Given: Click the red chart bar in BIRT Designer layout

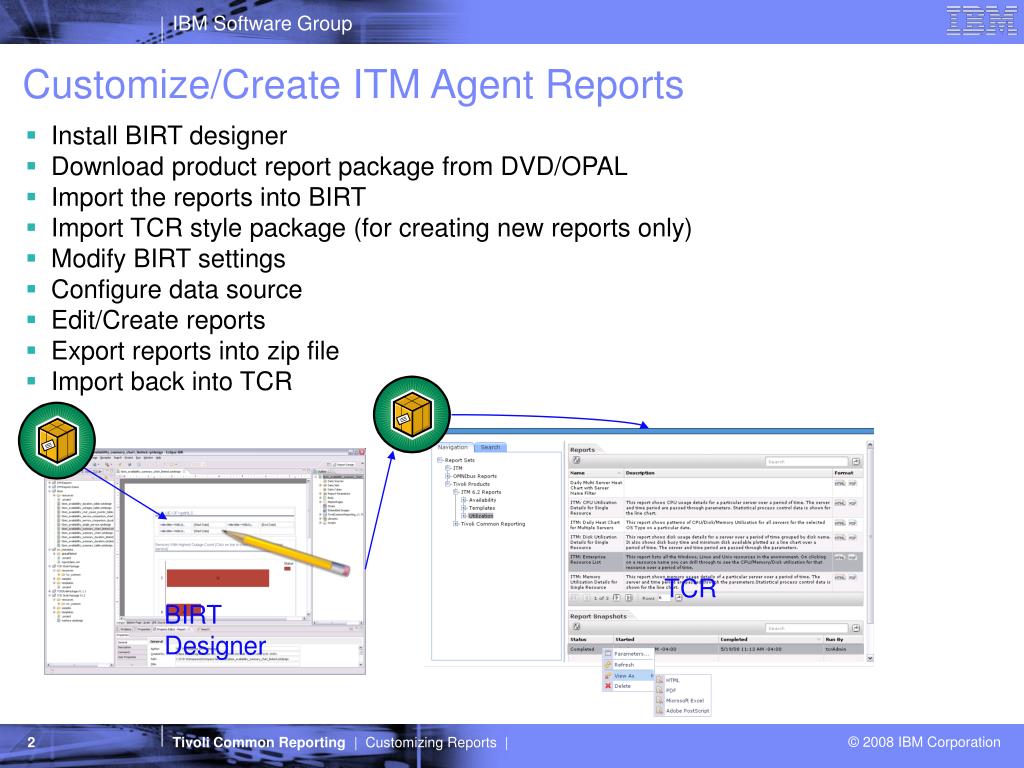Looking at the screenshot, I should pos(217,578).
